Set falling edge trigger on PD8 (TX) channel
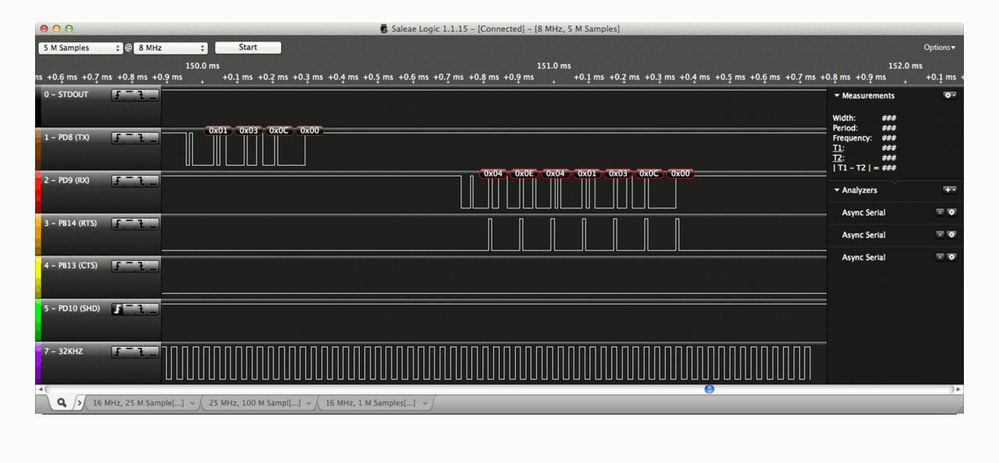Viewport: 999px width, 463px height. [x=141, y=138]
